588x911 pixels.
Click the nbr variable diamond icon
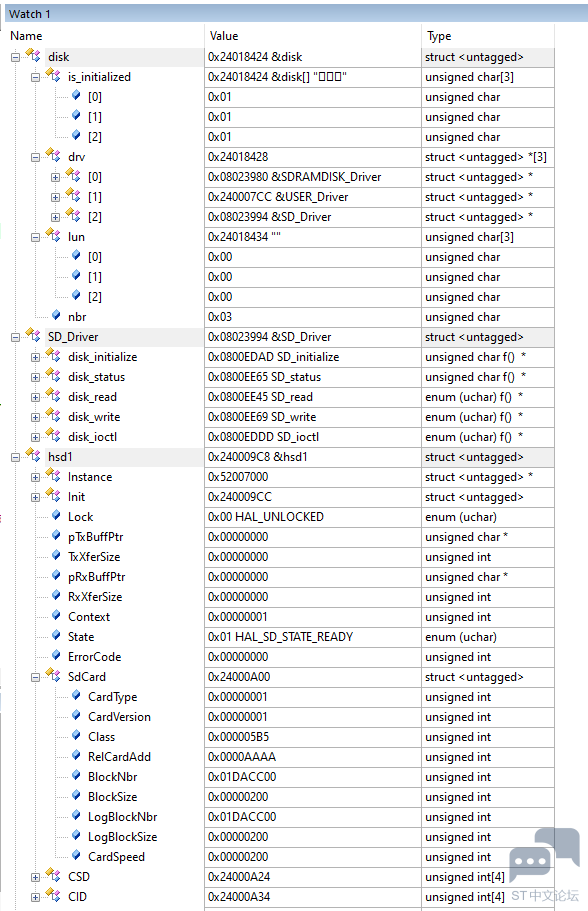click(56, 315)
